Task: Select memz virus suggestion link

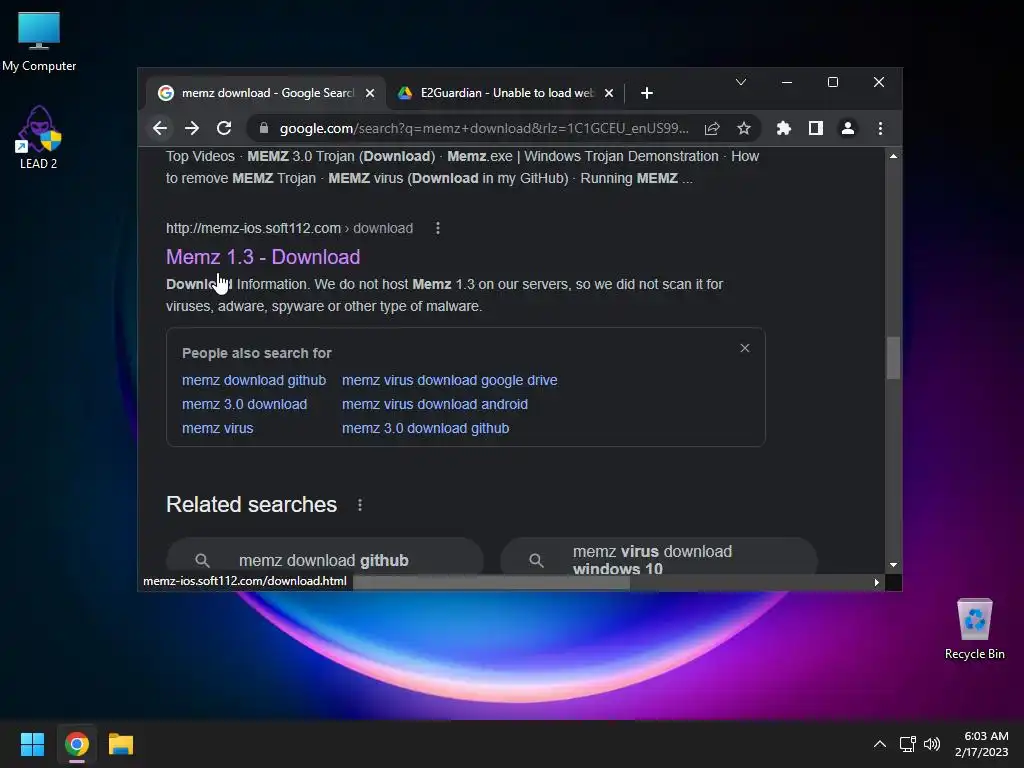Action: pos(217,428)
